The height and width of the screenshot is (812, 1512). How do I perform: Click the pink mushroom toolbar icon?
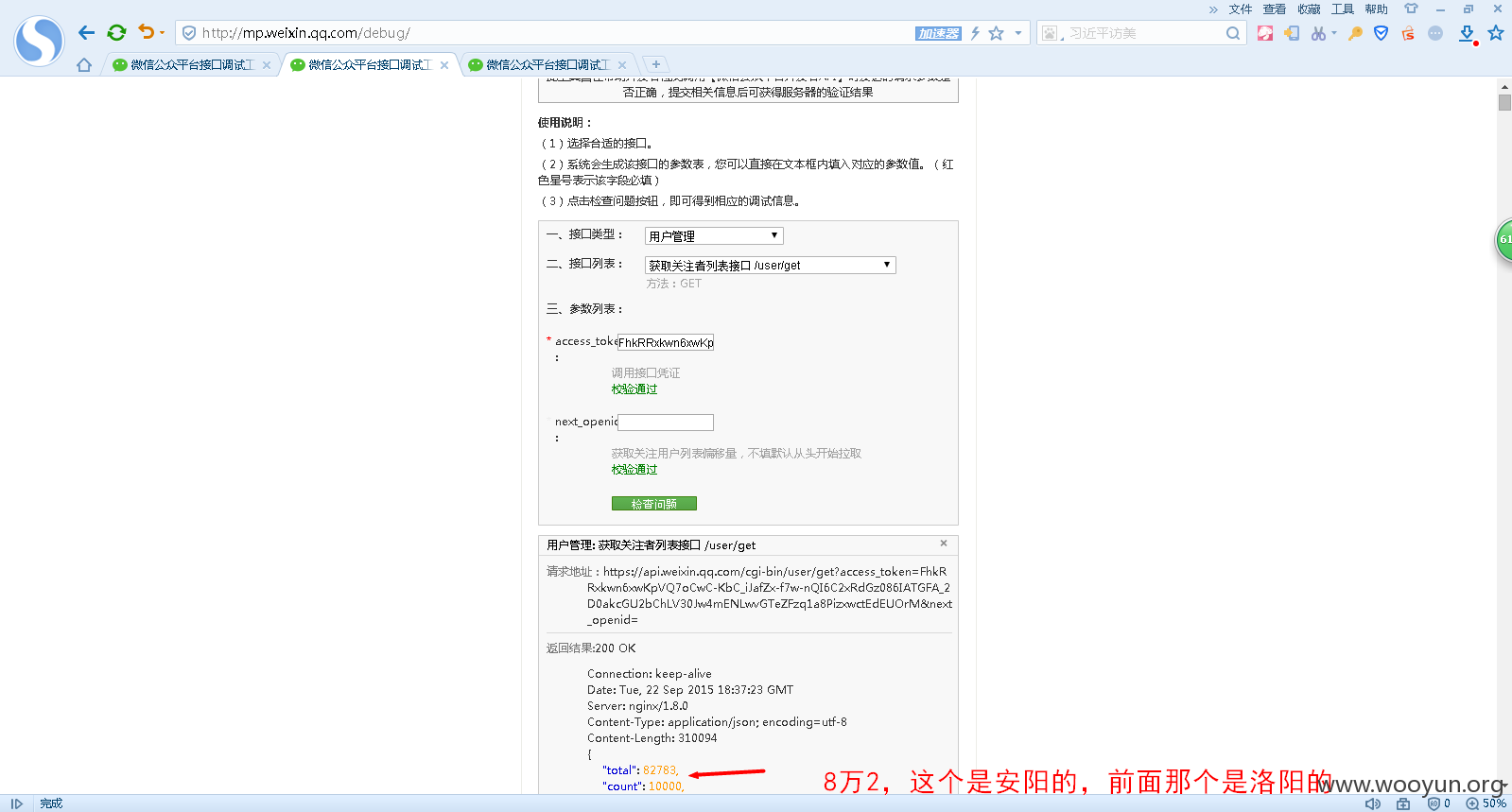pos(1265,33)
